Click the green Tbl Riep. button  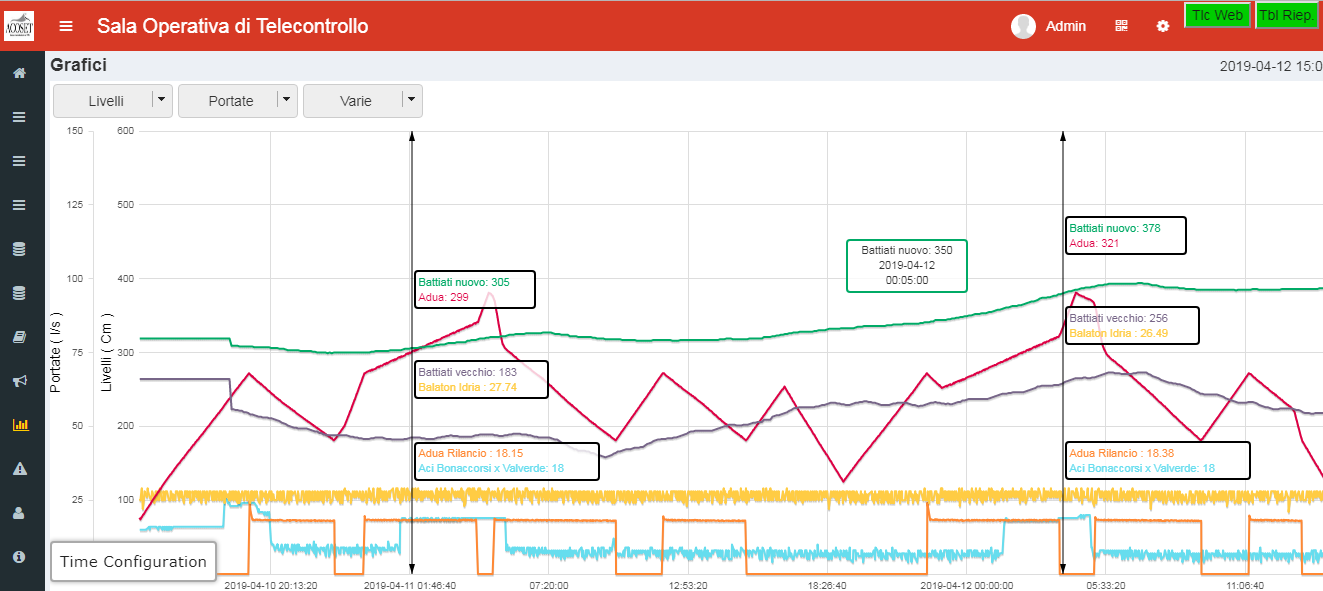[1288, 15]
